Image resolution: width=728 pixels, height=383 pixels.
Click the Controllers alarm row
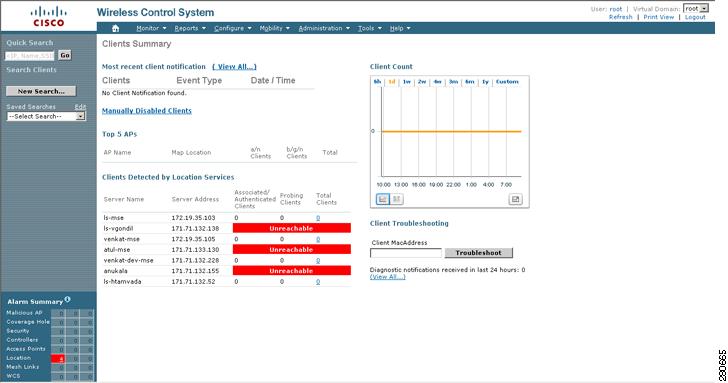coord(50,340)
